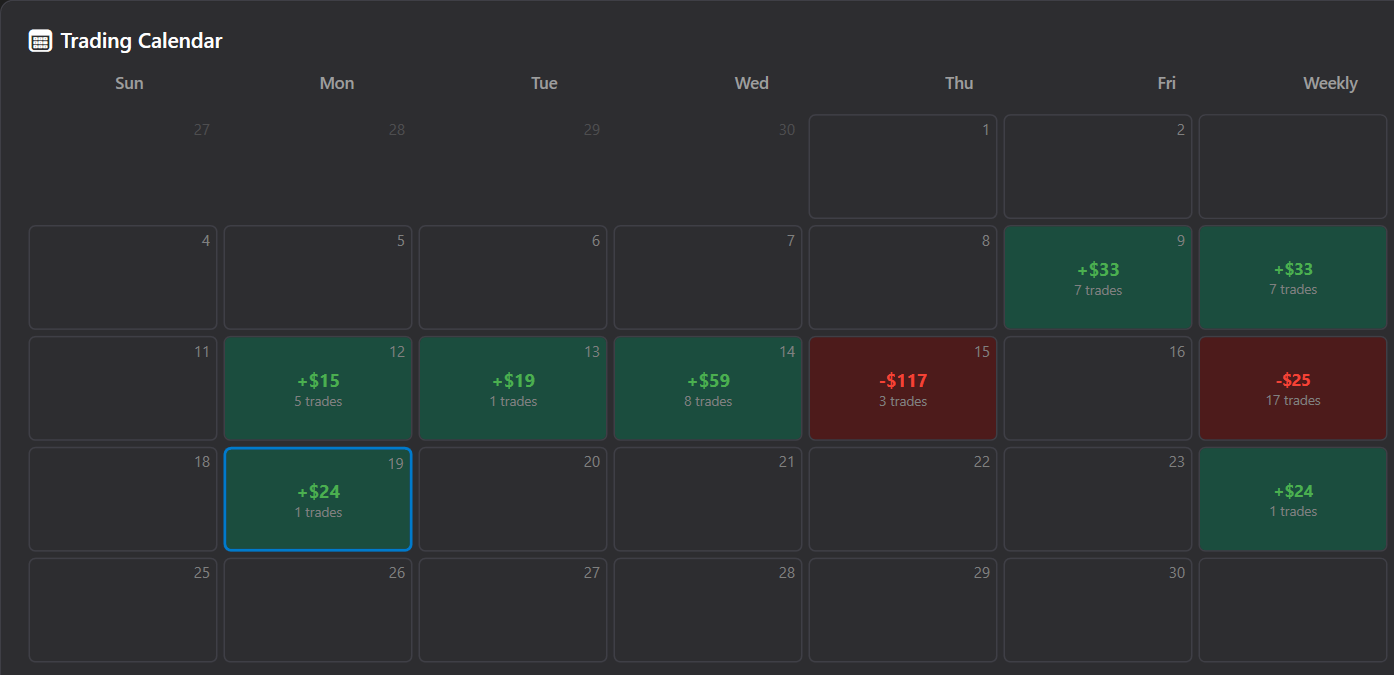Open day 15 losing cell -$117

pyautogui.click(x=903, y=388)
